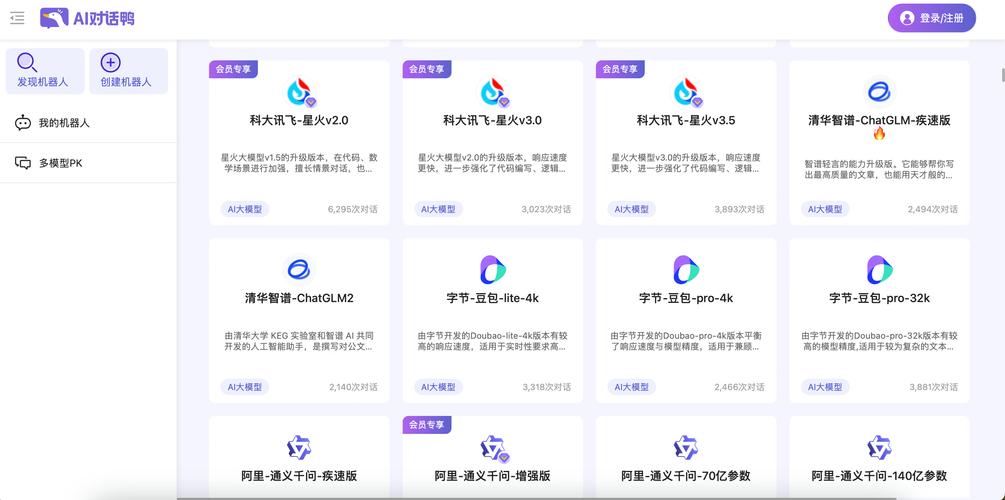Click the 发现机器人 magnifier icon
The image size is (1005, 500).
tap(26, 62)
